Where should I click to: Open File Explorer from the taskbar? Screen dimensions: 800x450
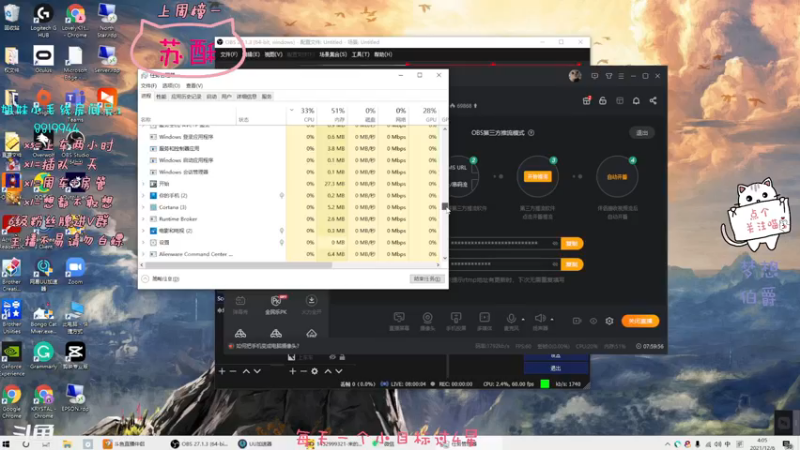[x=67, y=444]
